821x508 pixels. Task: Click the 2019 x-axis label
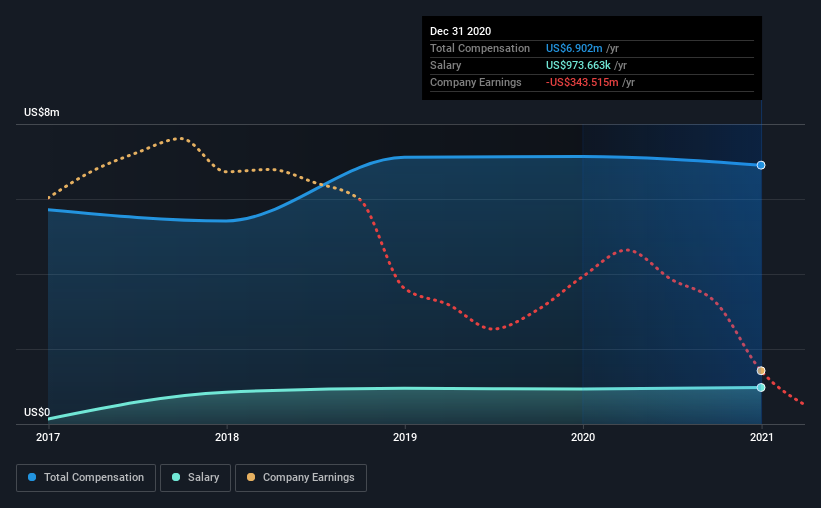pyautogui.click(x=405, y=437)
